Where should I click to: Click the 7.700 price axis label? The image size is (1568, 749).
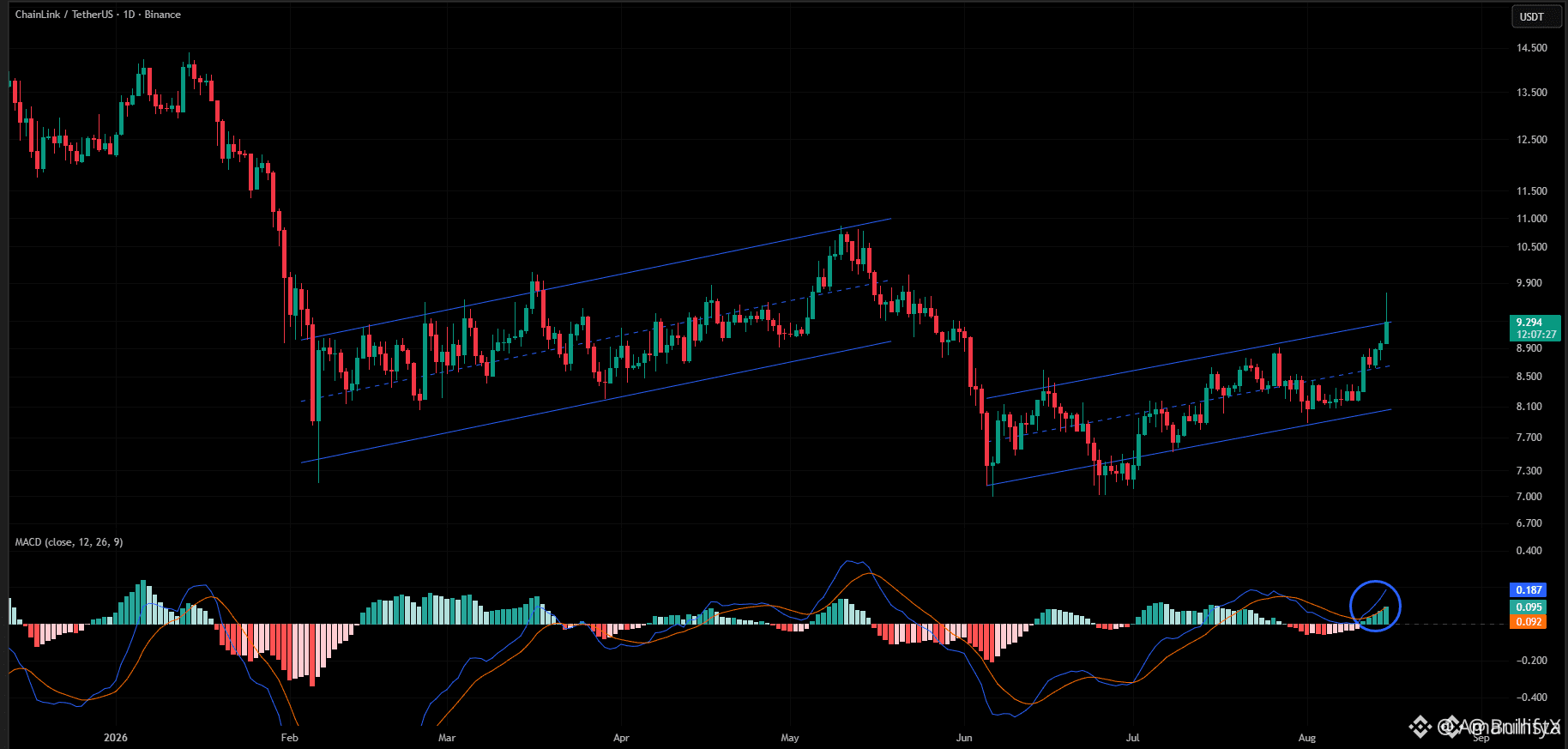click(x=1529, y=438)
